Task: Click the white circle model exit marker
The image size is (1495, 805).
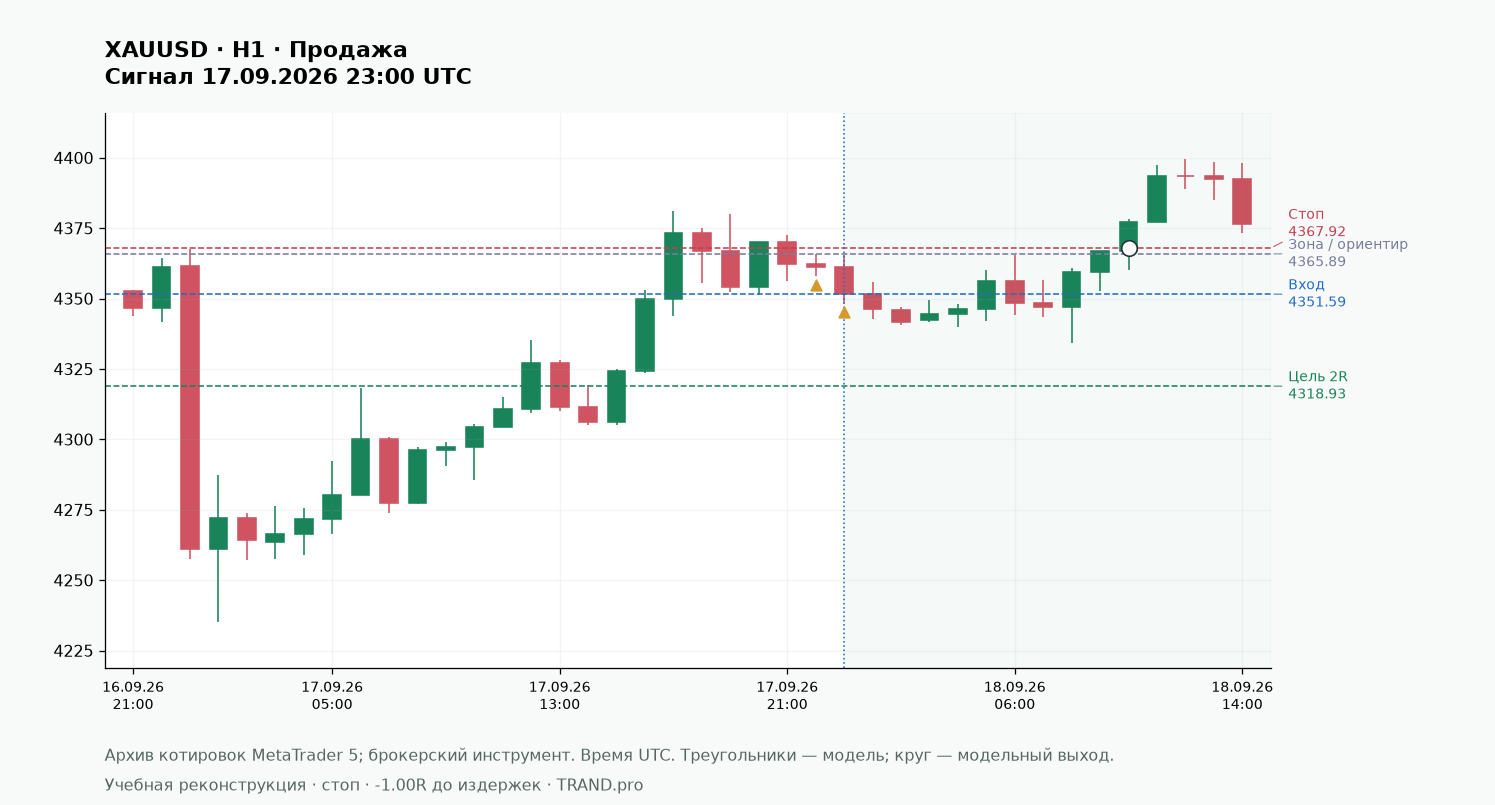Action: tap(1129, 248)
